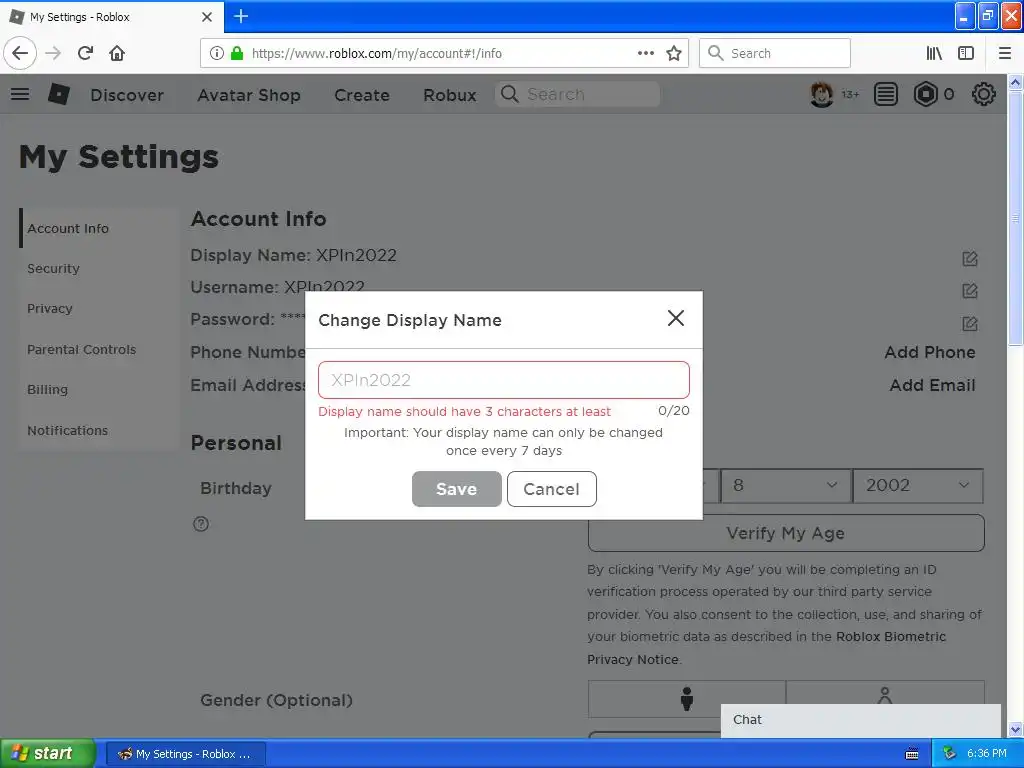Close the Change Display Name dialog
The height and width of the screenshot is (768, 1024).
676,318
